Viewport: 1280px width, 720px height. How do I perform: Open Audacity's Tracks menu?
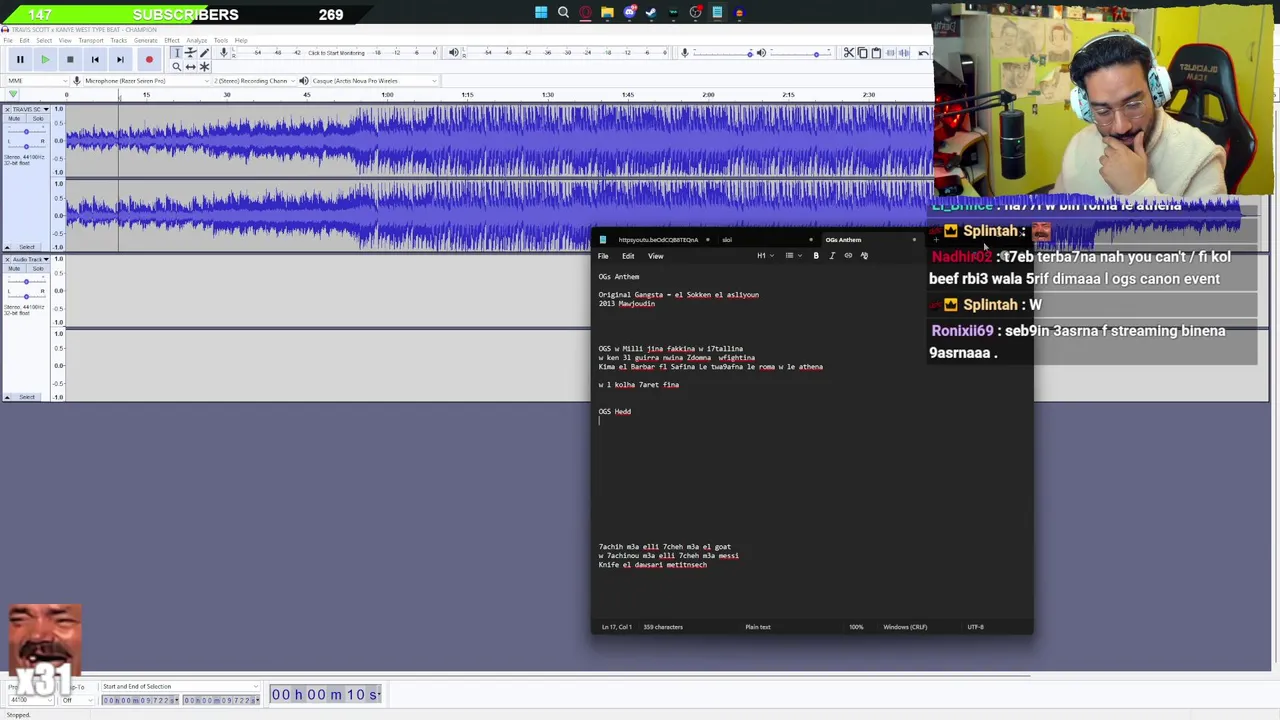(118, 41)
